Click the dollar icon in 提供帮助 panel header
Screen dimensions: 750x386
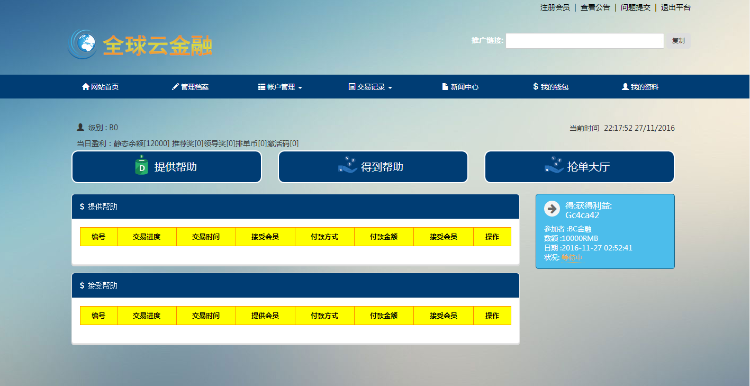(82, 207)
